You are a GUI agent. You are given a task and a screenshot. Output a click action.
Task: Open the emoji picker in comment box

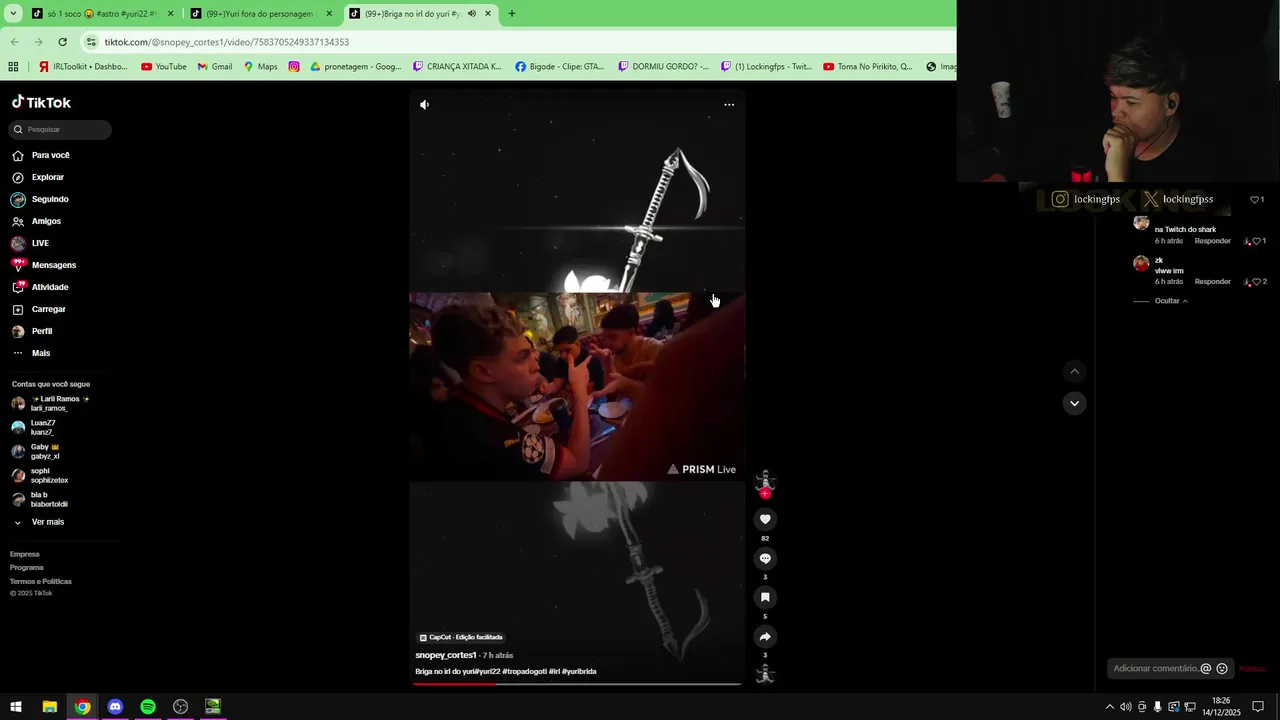(x=1222, y=668)
